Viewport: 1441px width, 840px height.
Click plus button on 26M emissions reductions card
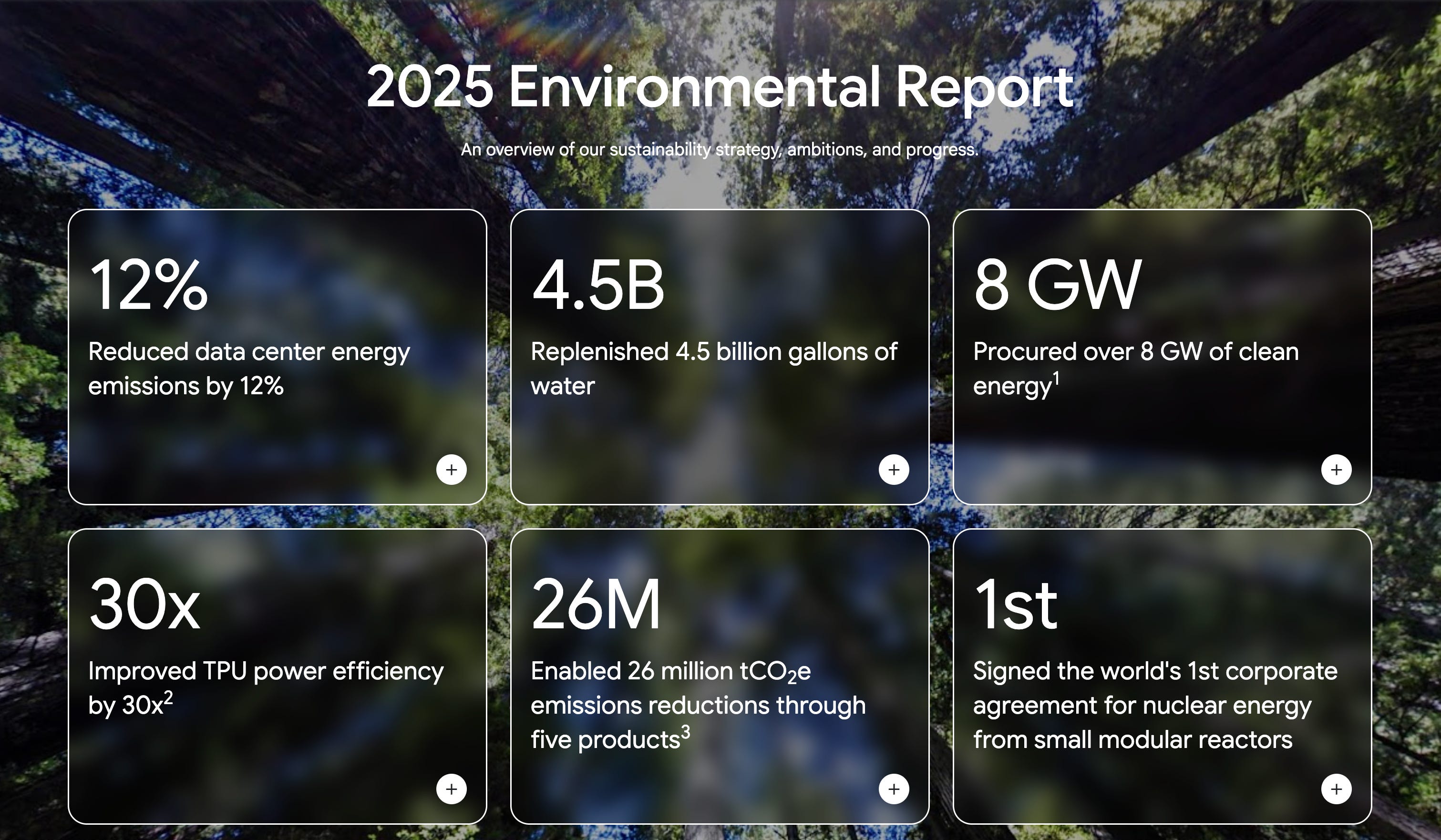pyautogui.click(x=894, y=789)
